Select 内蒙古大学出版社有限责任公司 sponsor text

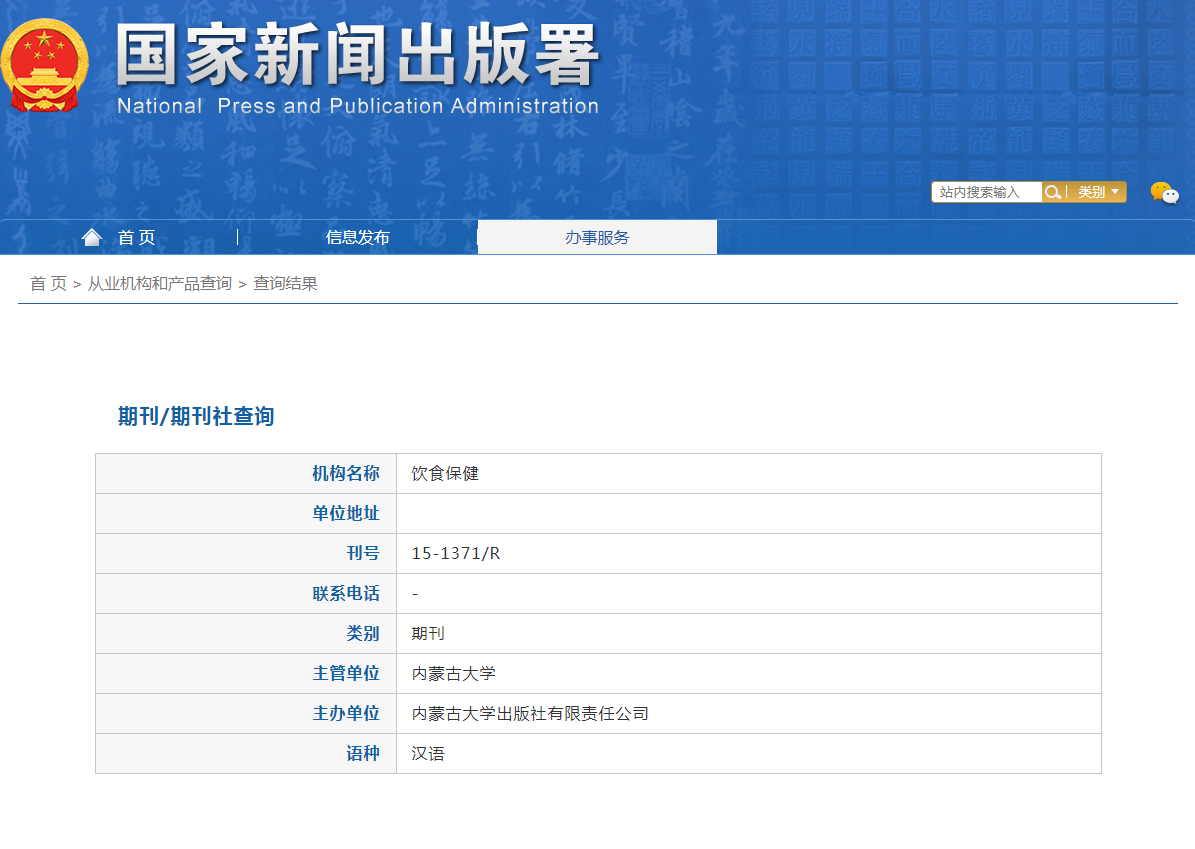coord(530,714)
